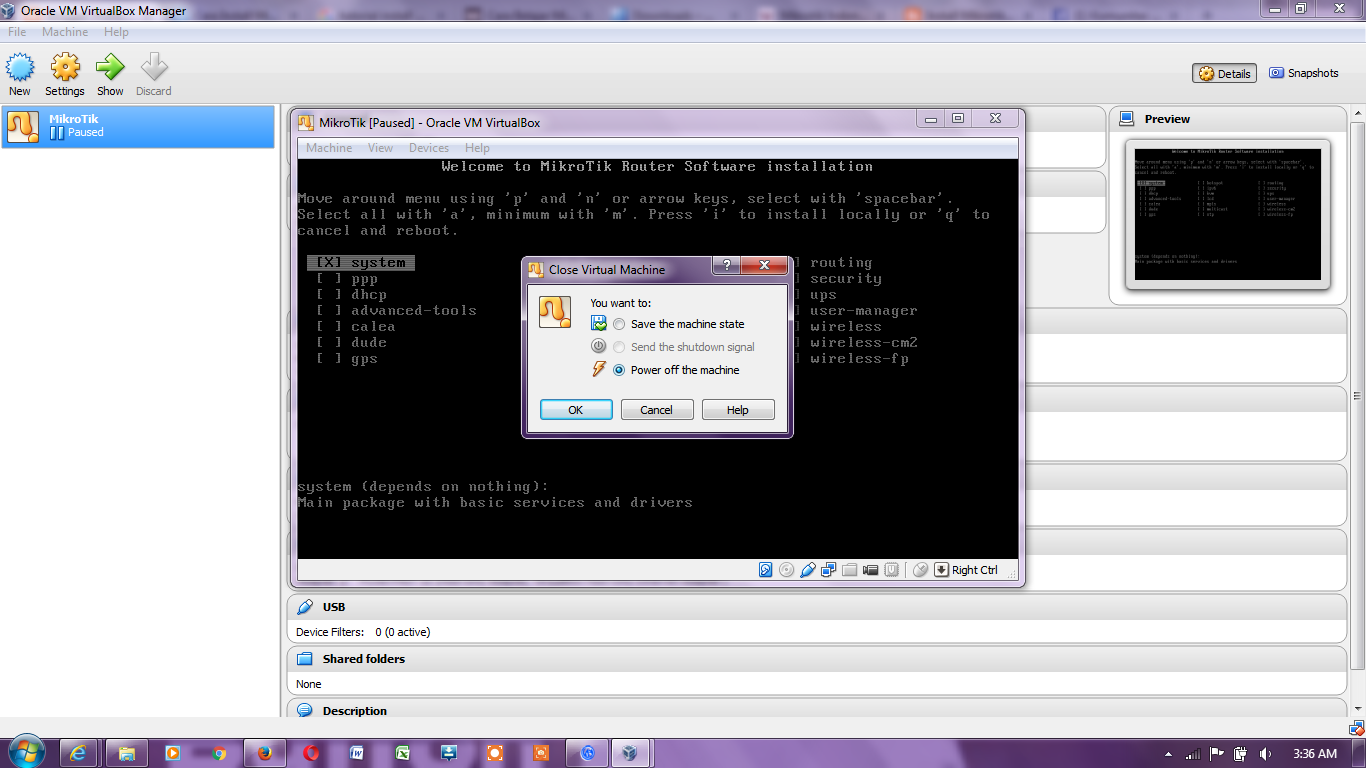The width and height of the screenshot is (1366, 768).
Task: Switch to the Snapshots view button
Action: tap(1304, 73)
